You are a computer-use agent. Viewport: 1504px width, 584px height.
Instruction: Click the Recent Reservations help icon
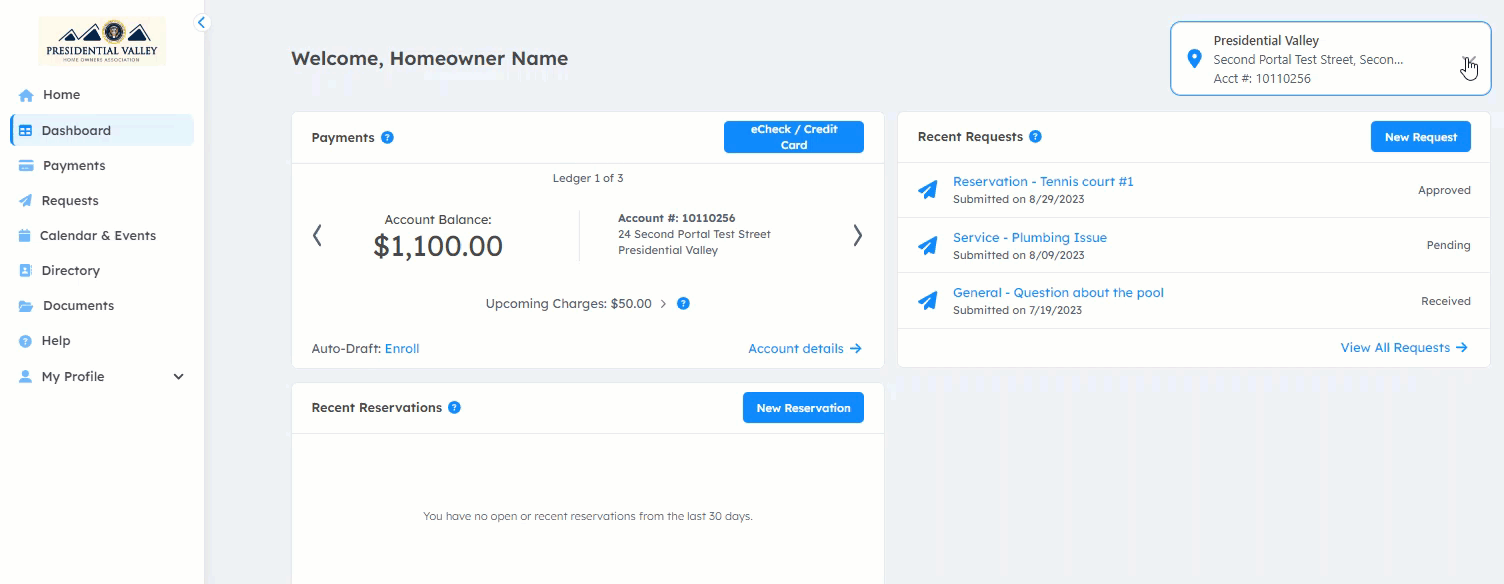click(454, 407)
